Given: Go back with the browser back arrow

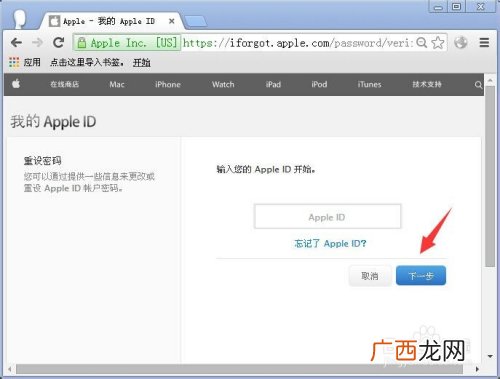Looking at the screenshot, I should pyautogui.click(x=16, y=43).
